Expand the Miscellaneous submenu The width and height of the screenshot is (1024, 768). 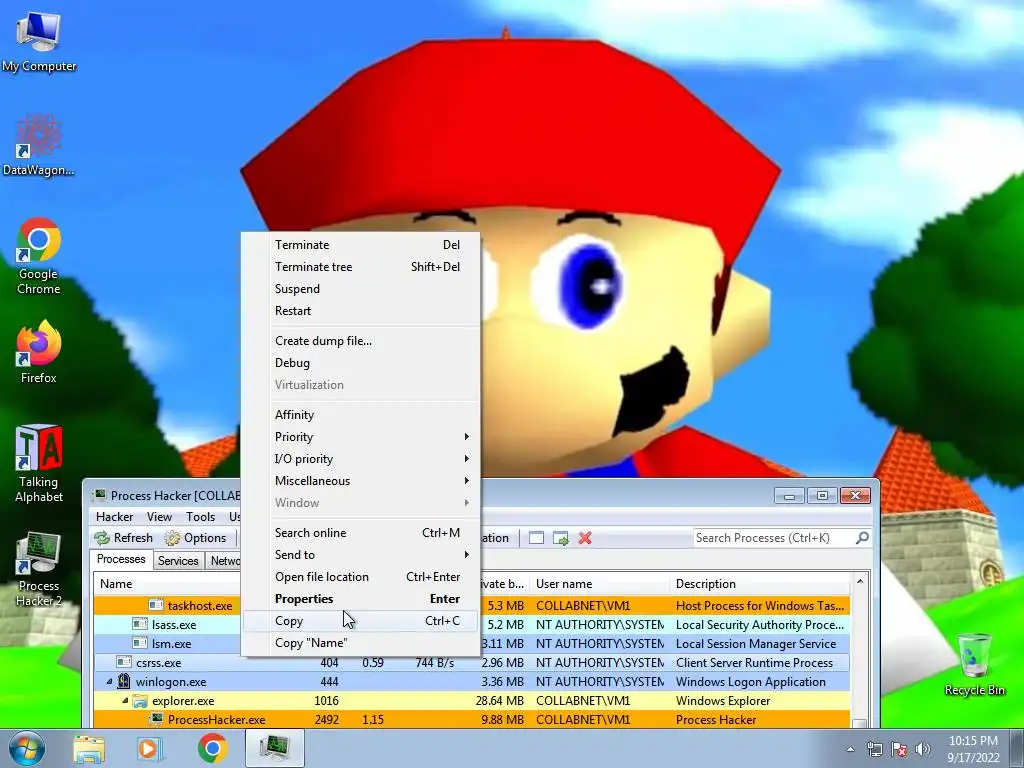point(360,481)
